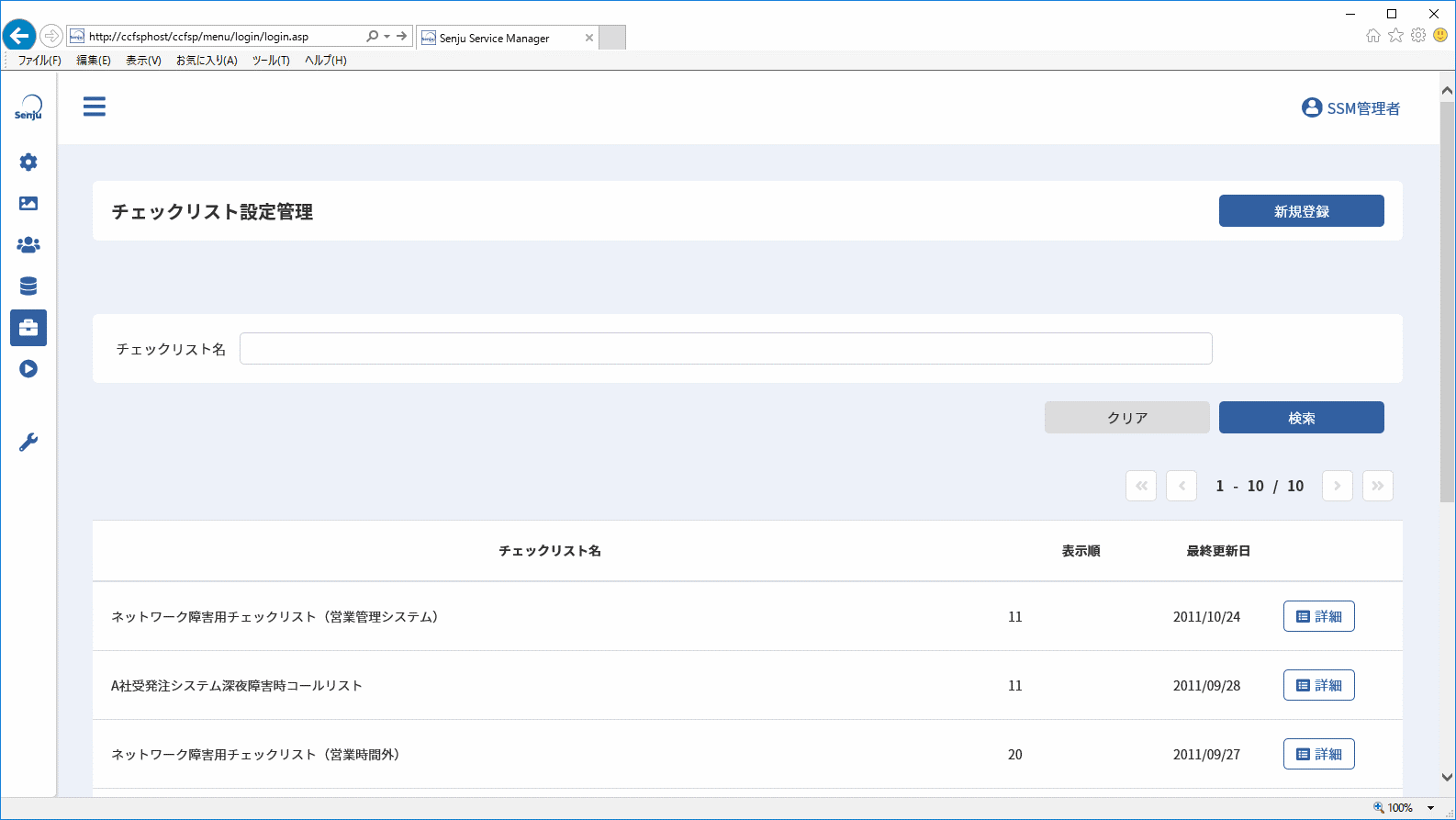Viewport: 1456px width, 820px height.
Task: Click the Senju logo in sidebar
Action: (x=28, y=107)
